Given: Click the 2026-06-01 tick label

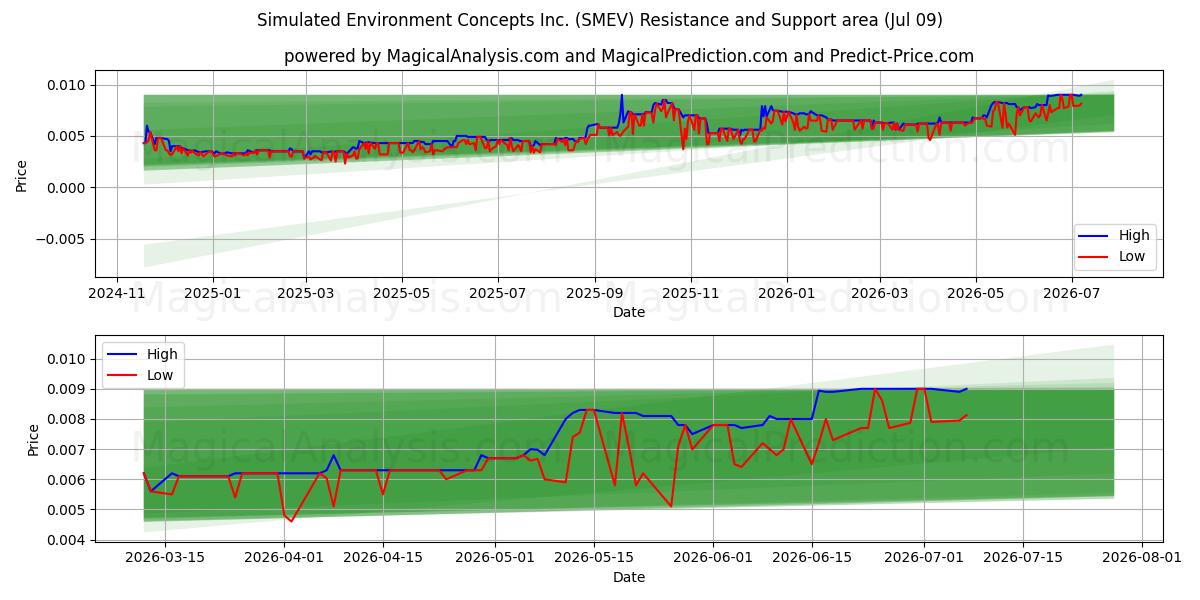Looking at the screenshot, I should [714, 557].
